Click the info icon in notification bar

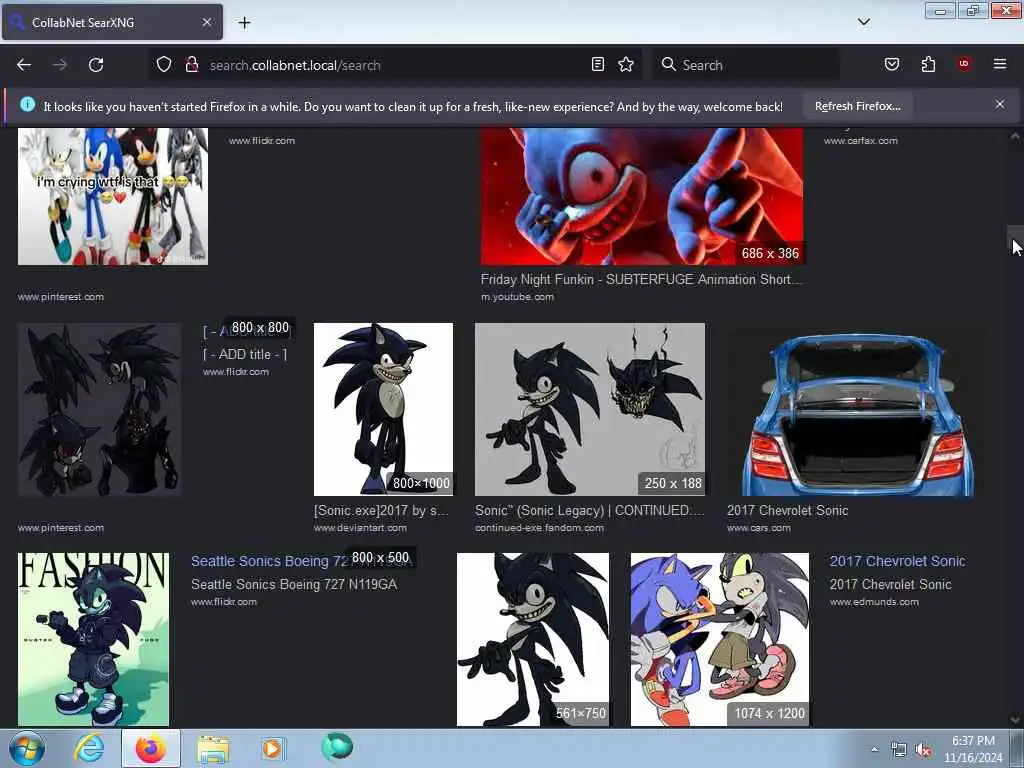pos(27,104)
